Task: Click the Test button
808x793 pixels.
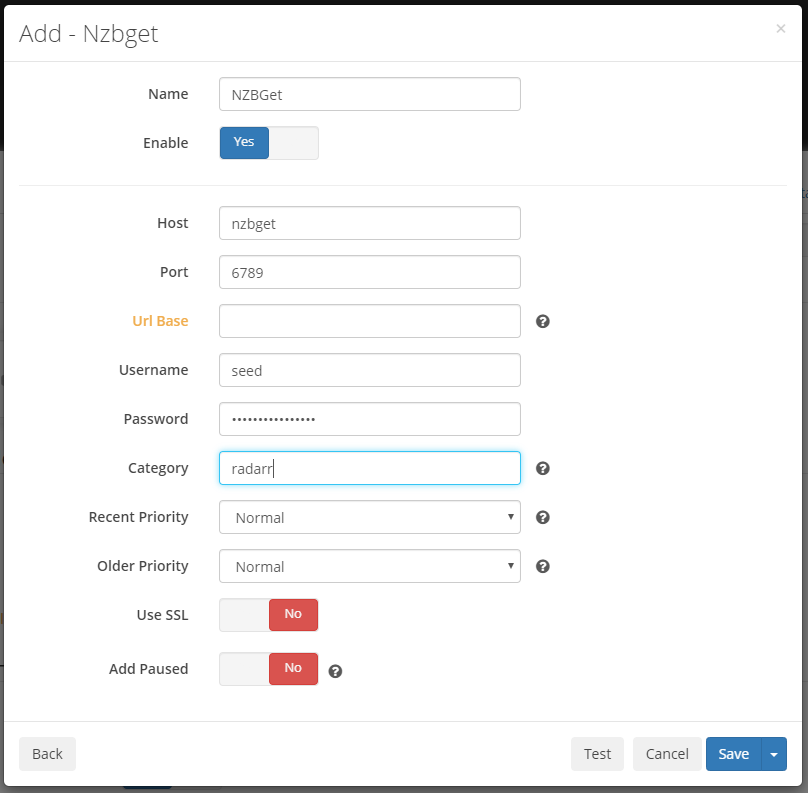Action: (x=597, y=754)
